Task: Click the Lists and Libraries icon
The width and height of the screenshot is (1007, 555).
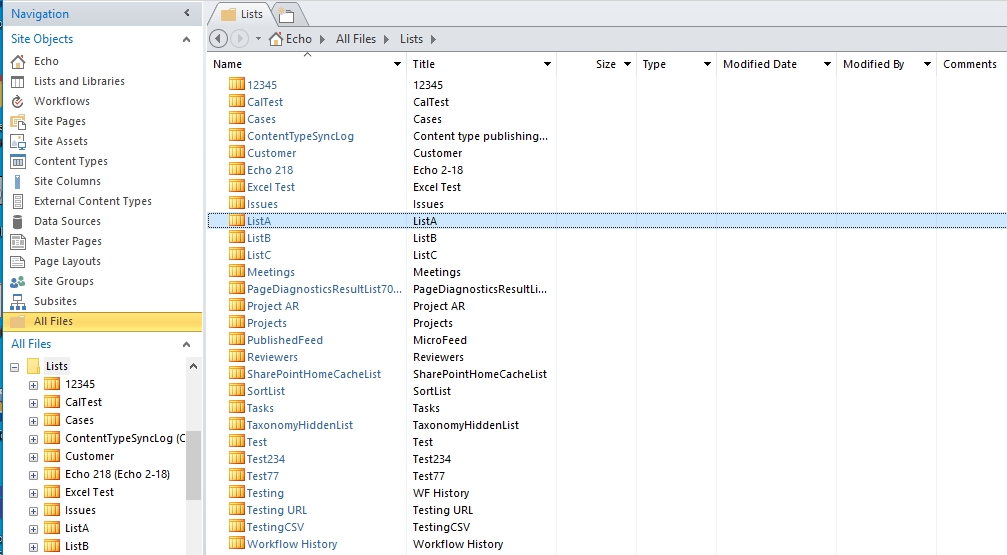Action: pos(18,82)
